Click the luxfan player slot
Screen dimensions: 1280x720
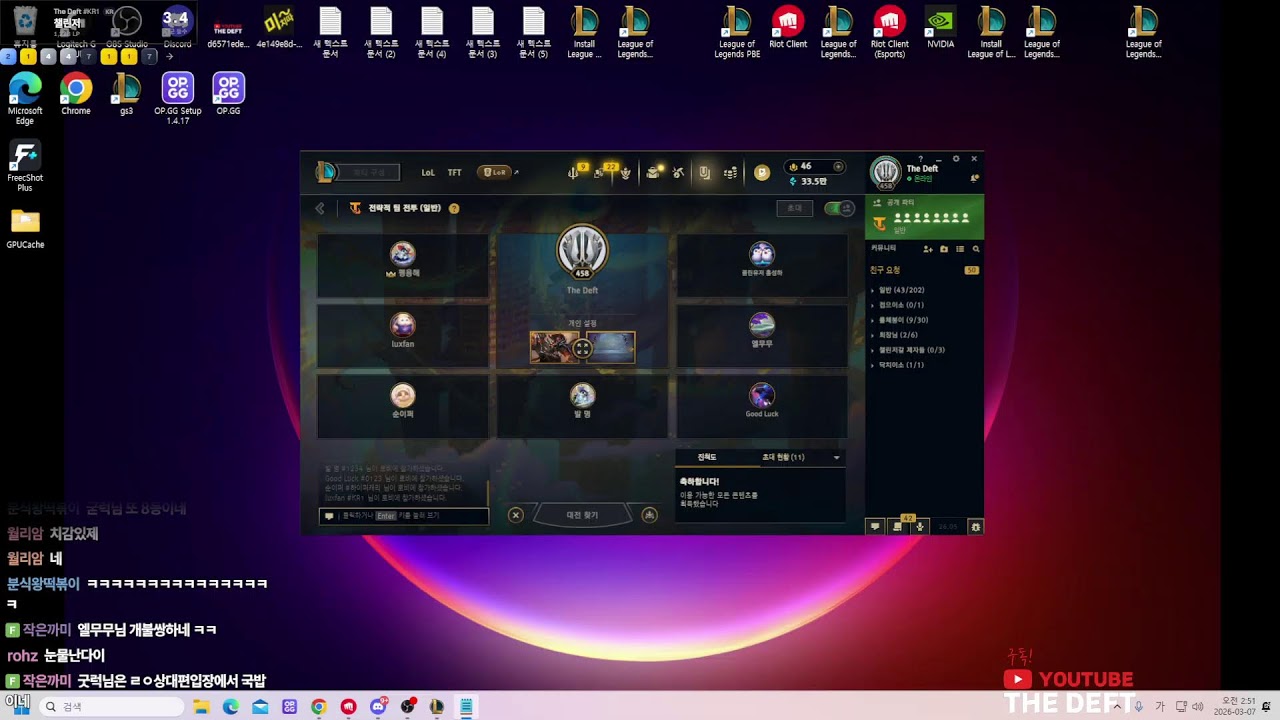[403, 336]
